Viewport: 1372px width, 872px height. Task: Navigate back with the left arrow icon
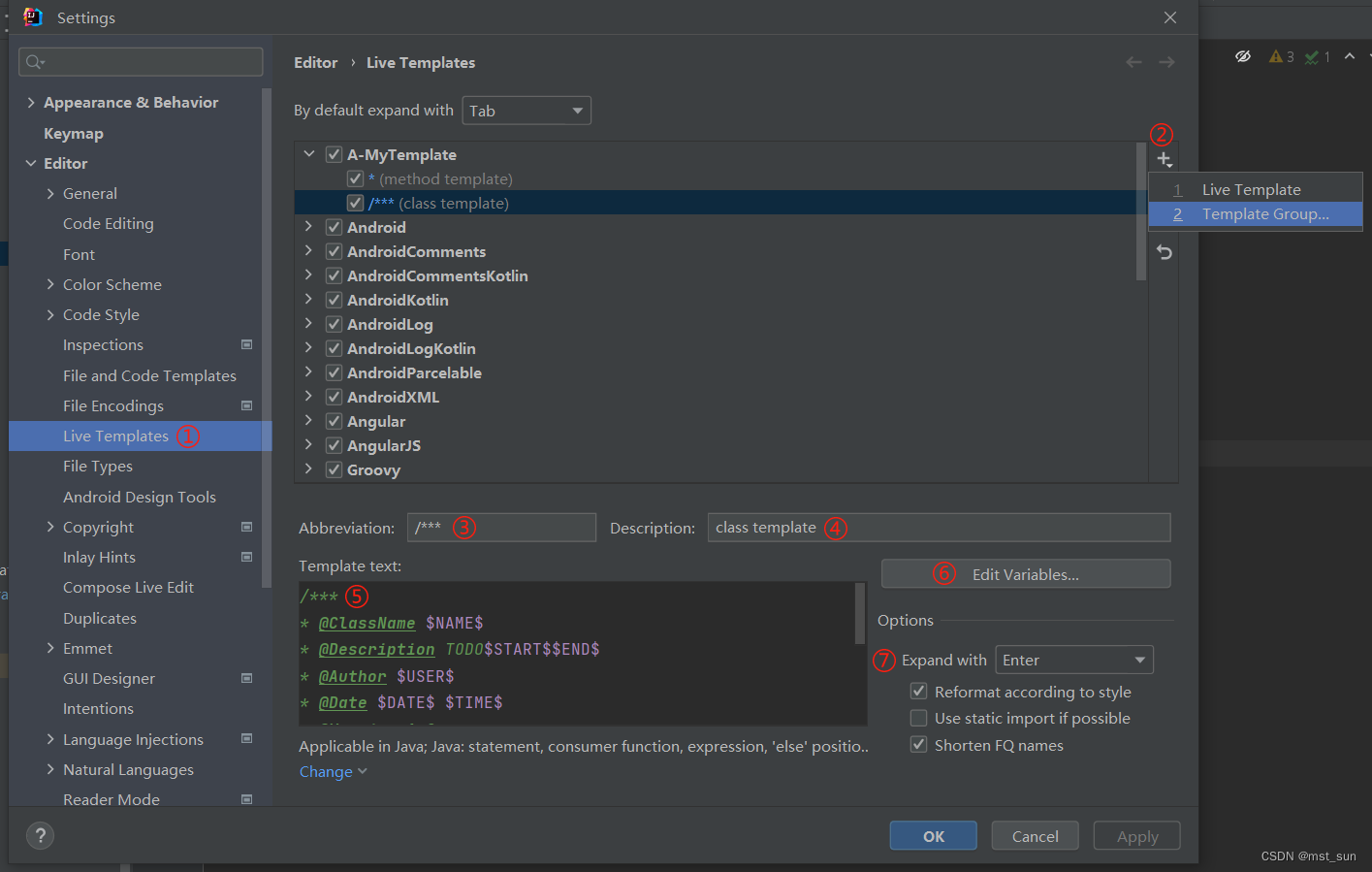pos(1133,62)
